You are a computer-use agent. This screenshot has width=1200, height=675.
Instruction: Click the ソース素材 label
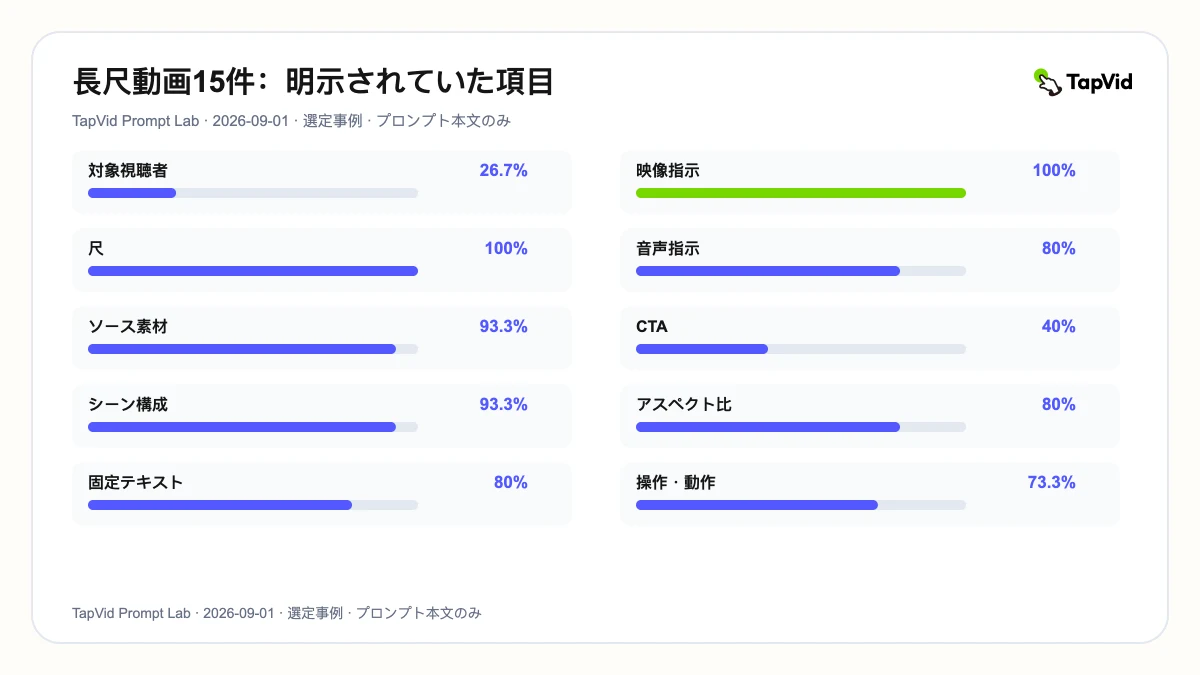[127, 327]
